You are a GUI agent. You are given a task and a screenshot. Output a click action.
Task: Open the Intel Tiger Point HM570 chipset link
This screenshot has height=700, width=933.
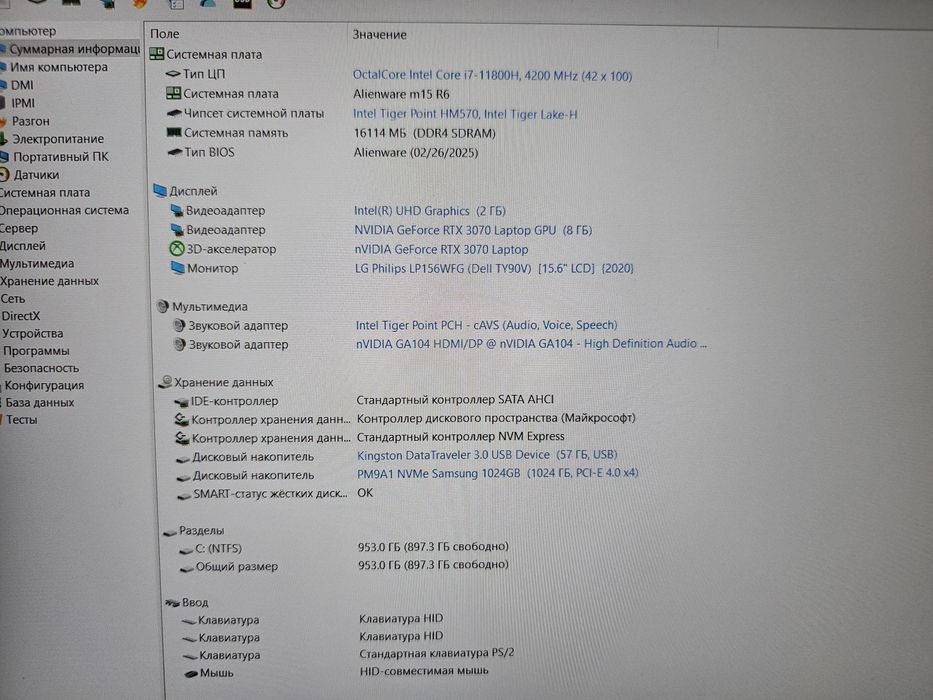point(465,114)
